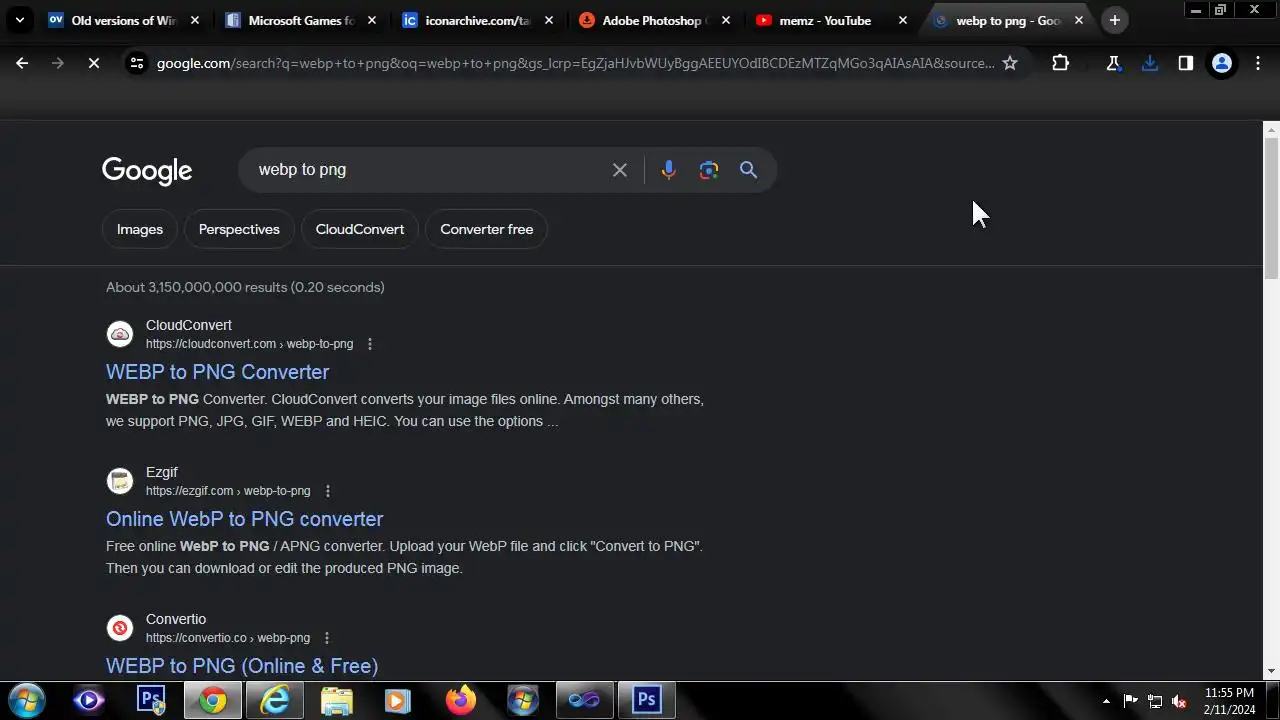Screen dimensions: 1280x720
Task: Open the taskbar clock showing 11:55 PM
Action: [1229, 701]
